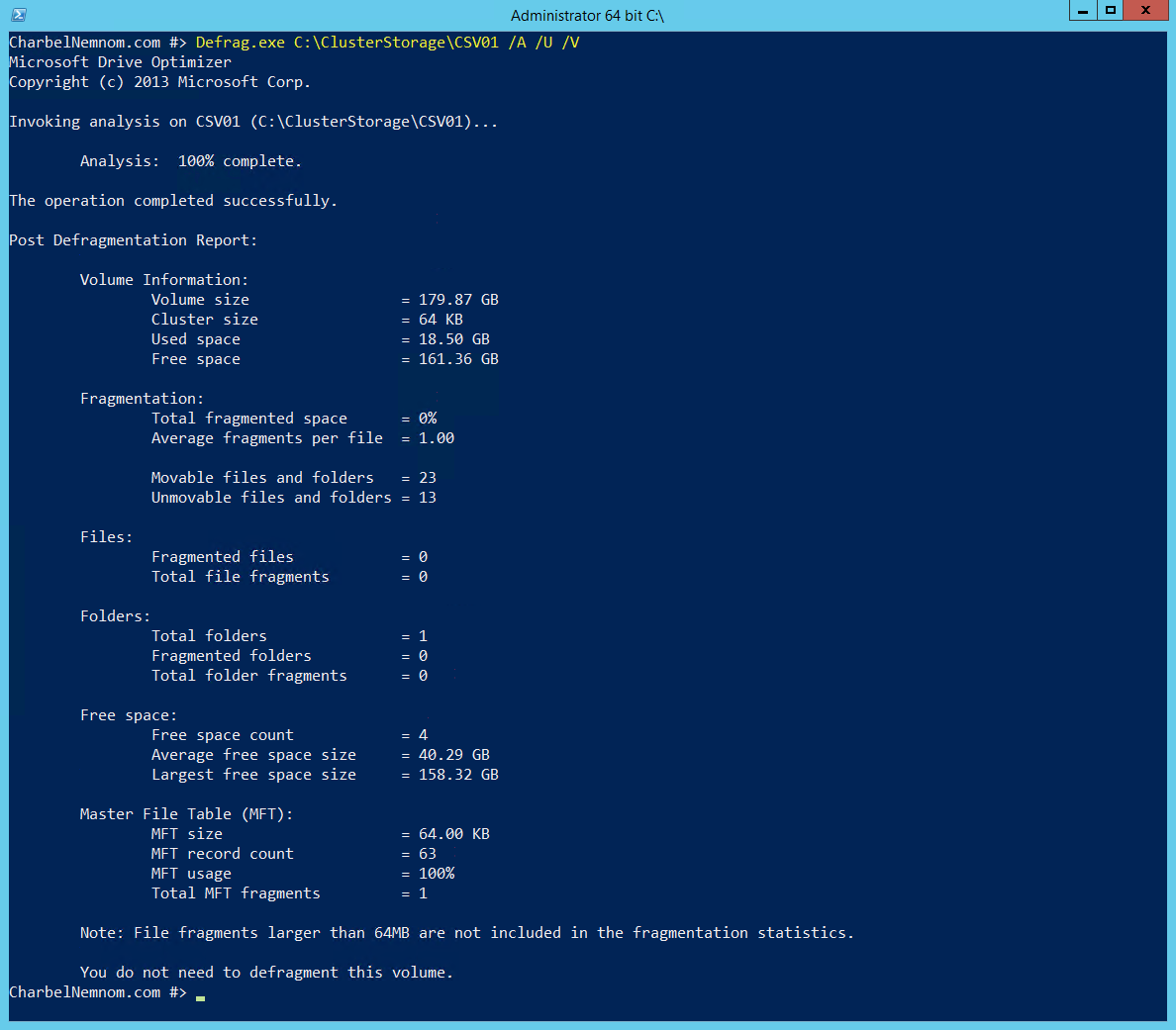Click the 'Free space count' line

click(x=289, y=735)
